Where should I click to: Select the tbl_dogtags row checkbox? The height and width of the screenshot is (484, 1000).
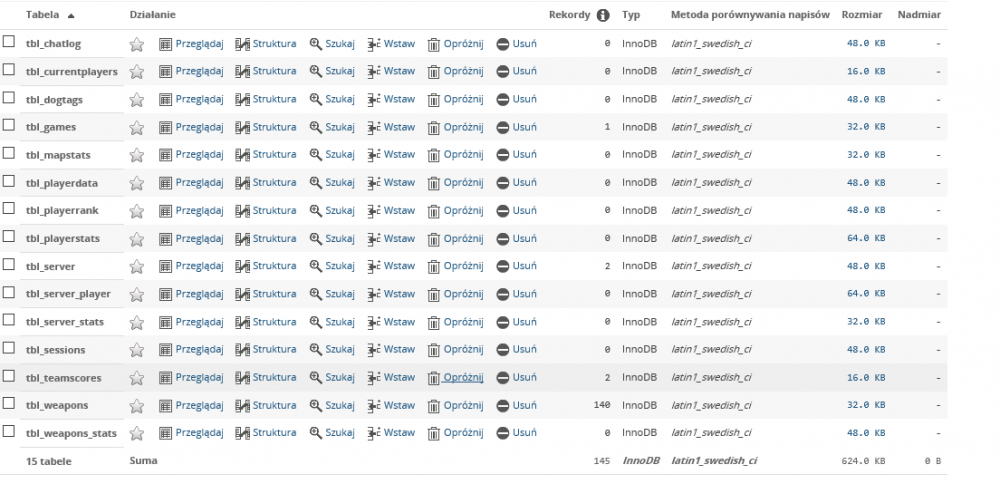pos(9,99)
